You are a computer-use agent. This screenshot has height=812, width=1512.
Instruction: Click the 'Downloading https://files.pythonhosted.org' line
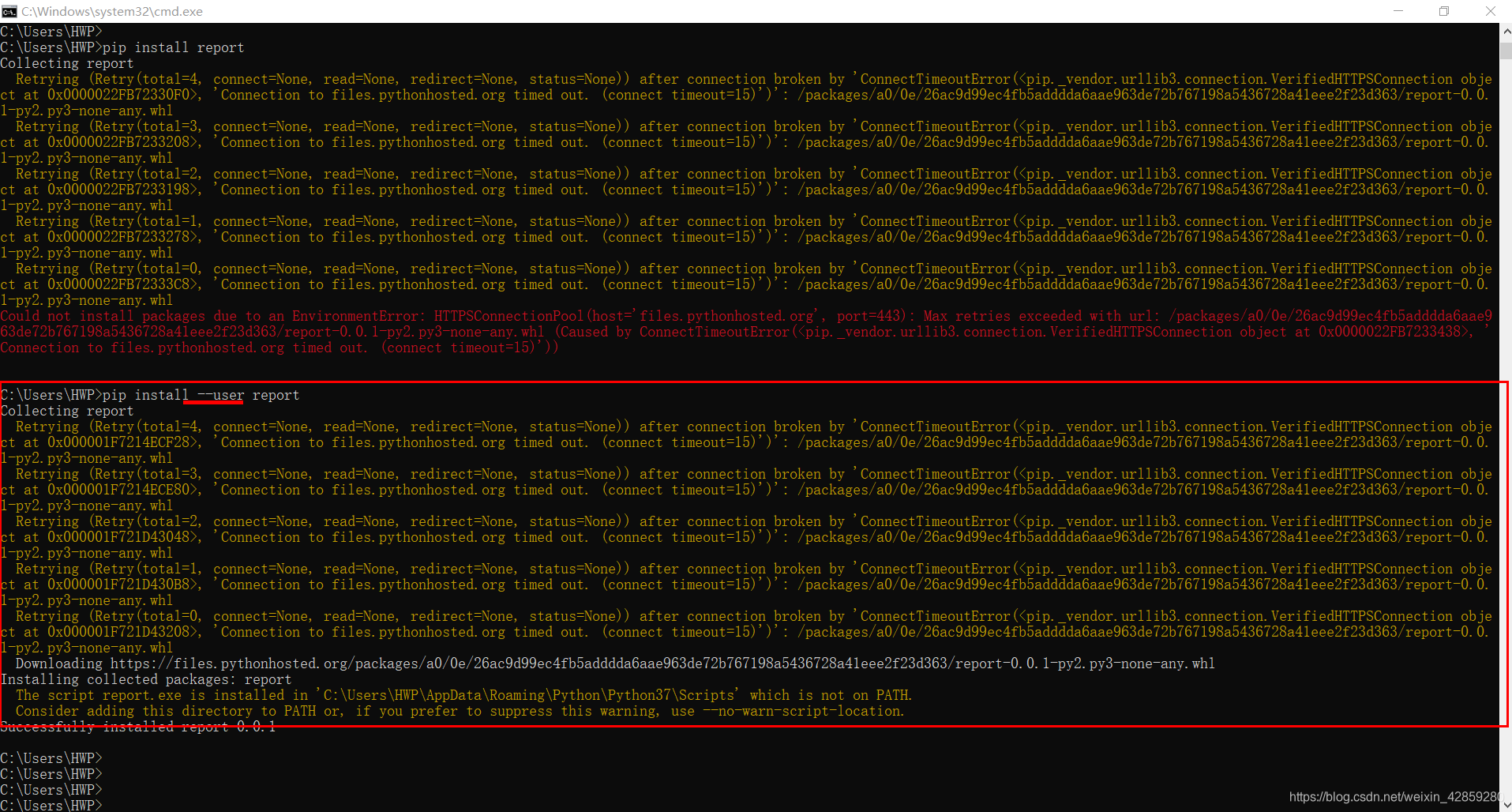point(615,664)
